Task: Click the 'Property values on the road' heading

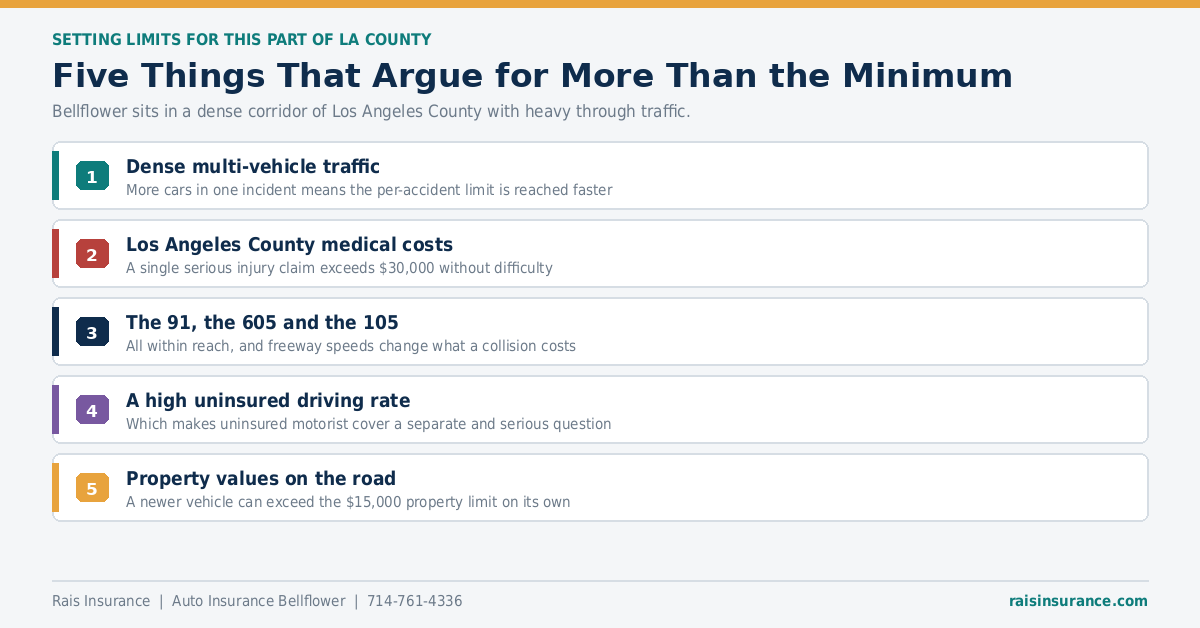Action: tap(261, 478)
